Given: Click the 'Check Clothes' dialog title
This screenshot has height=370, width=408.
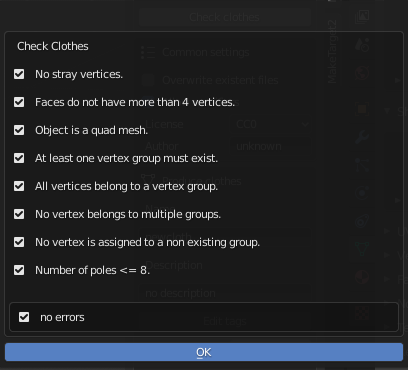Looking at the screenshot, I should click(53, 46).
